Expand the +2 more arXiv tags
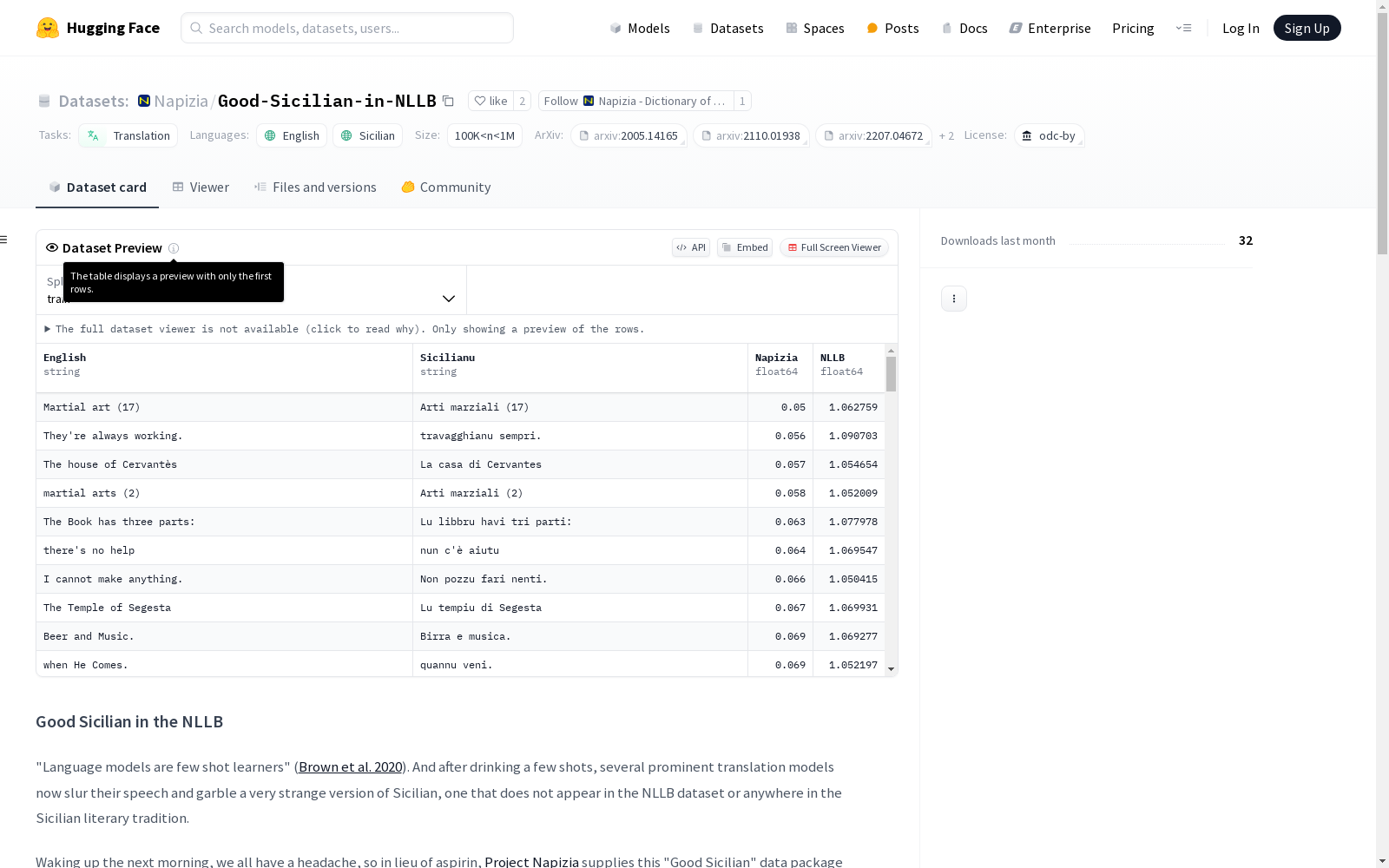This screenshot has width=1389, height=868. [946, 135]
